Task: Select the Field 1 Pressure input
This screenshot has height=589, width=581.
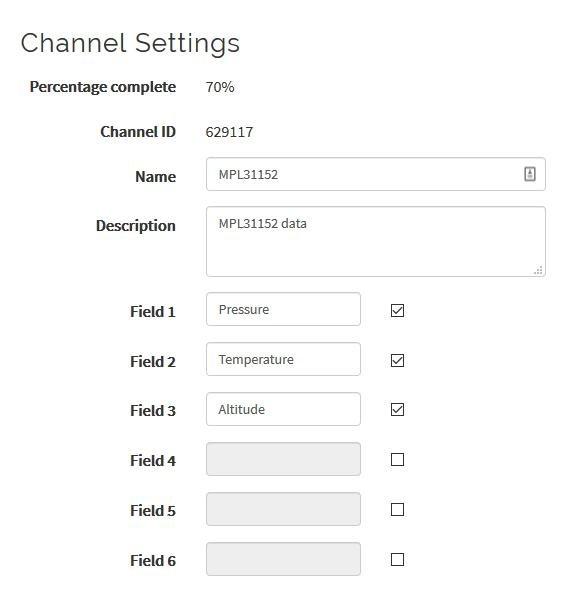Action: tap(283, 309)
